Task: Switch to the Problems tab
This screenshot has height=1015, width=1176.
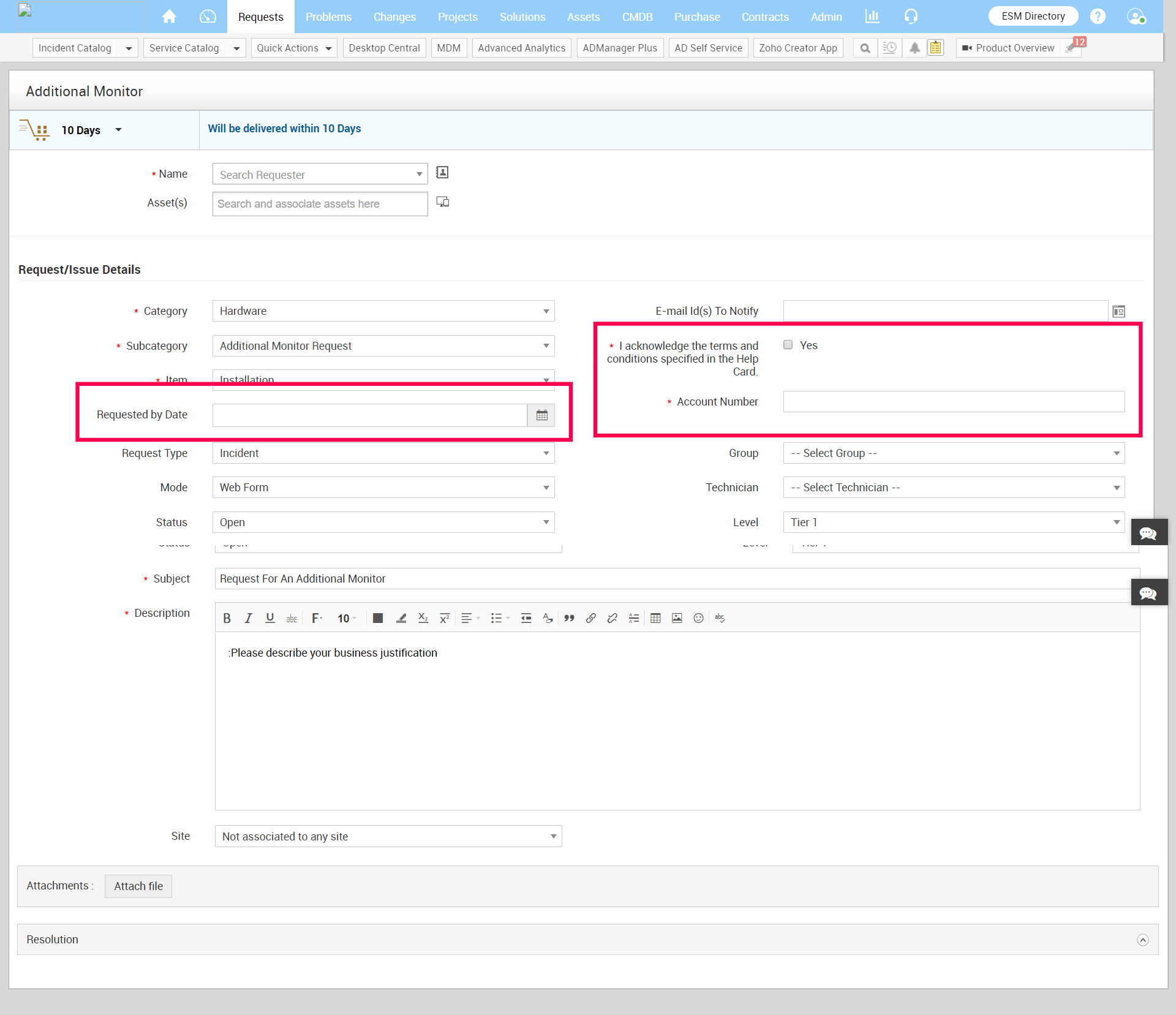Action: 328,17
